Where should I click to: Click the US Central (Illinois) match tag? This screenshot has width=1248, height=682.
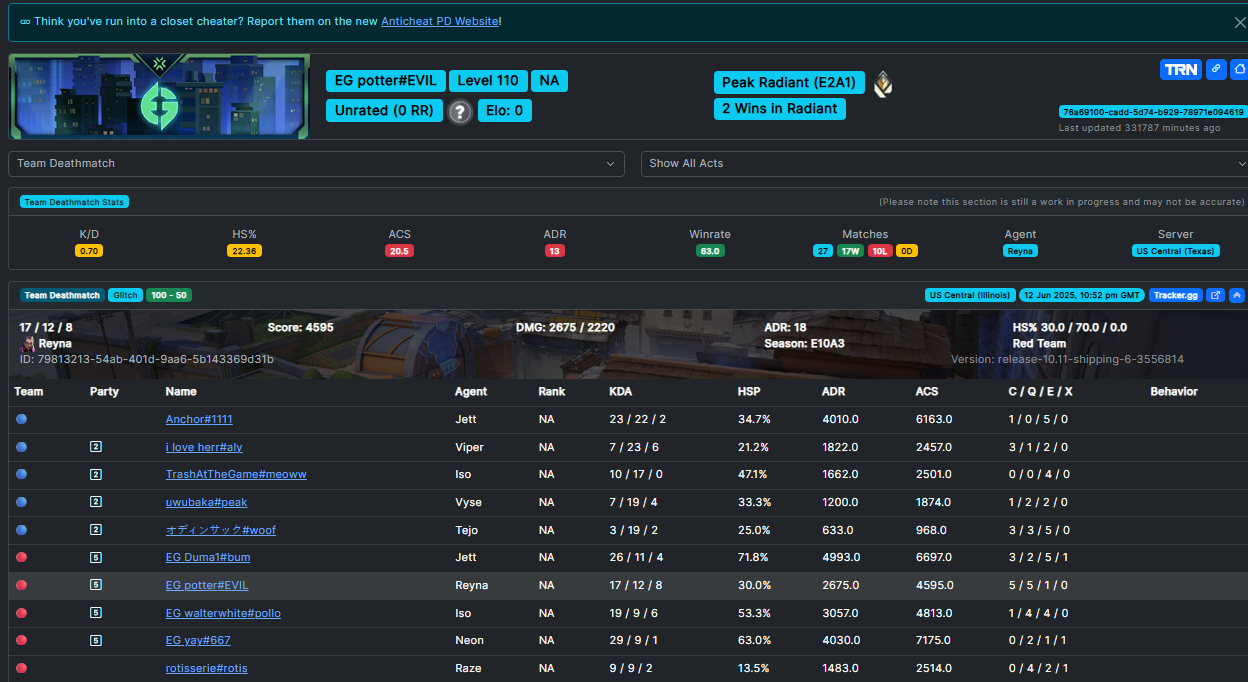click(x=970, y=295)
